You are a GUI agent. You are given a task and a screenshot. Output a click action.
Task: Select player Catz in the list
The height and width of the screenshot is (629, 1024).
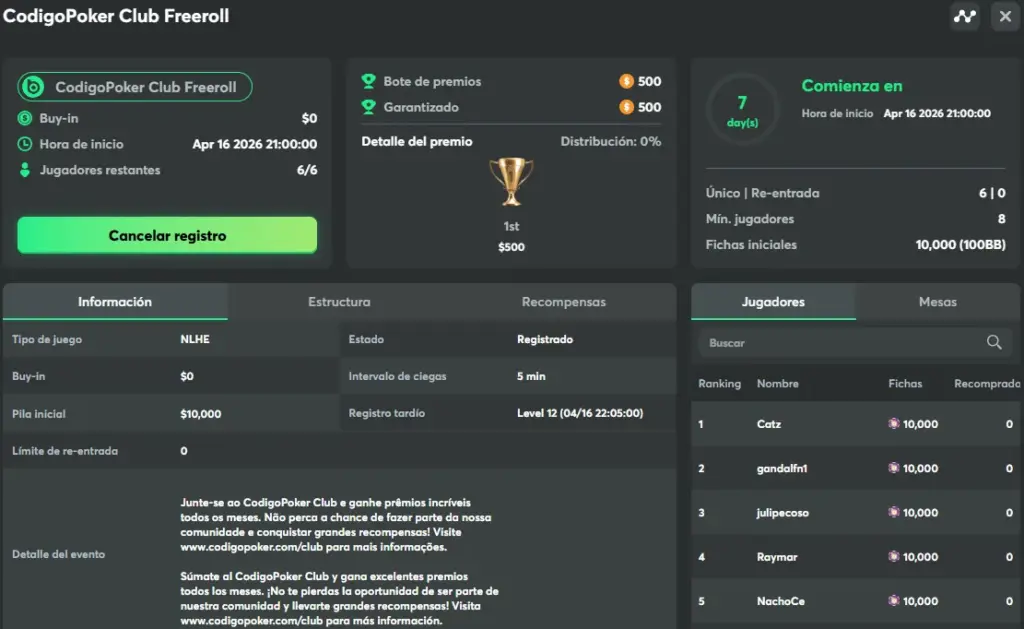pyautogui.click(x=856, y=424)
